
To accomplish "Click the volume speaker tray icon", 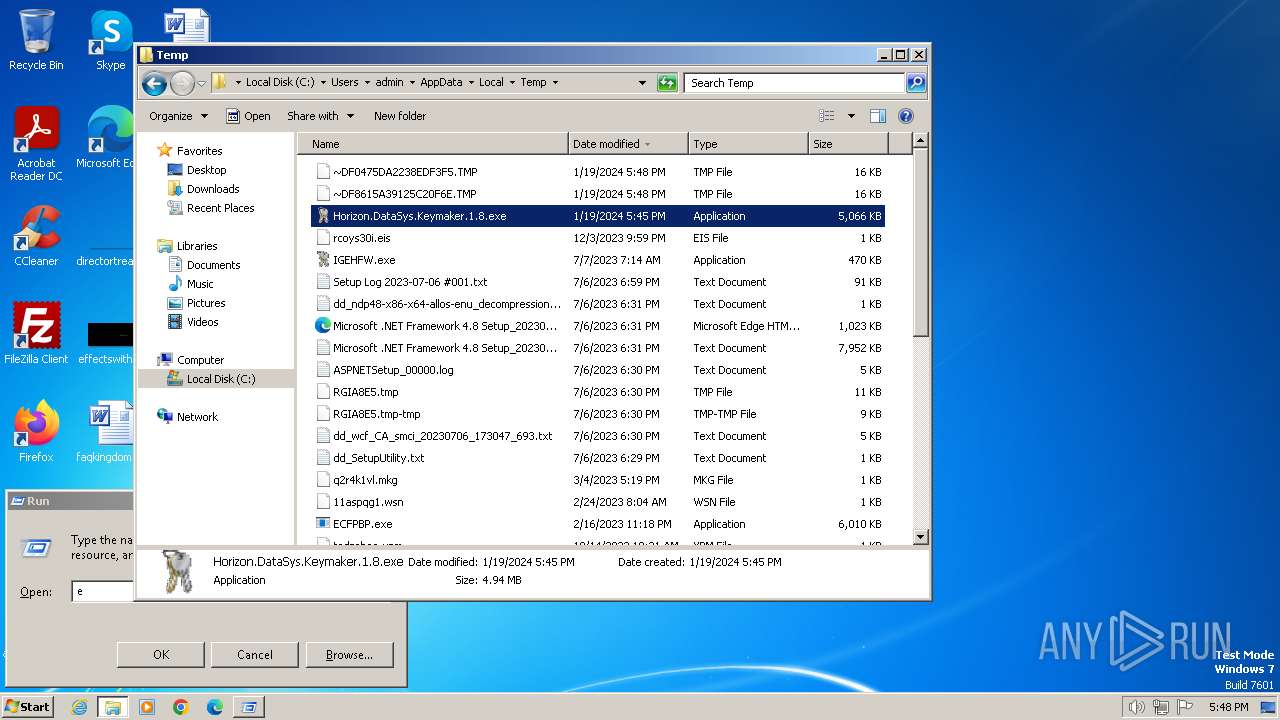I will pos(1136,707).
